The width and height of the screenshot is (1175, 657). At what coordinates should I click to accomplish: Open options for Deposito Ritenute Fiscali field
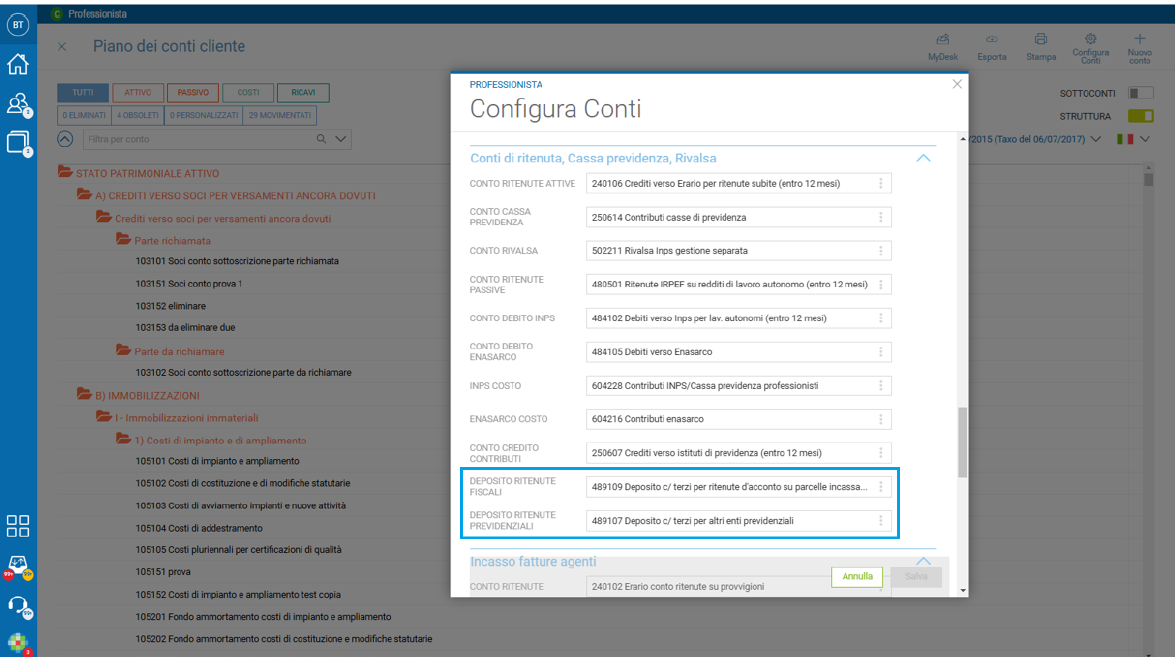(x=881, y=487)
